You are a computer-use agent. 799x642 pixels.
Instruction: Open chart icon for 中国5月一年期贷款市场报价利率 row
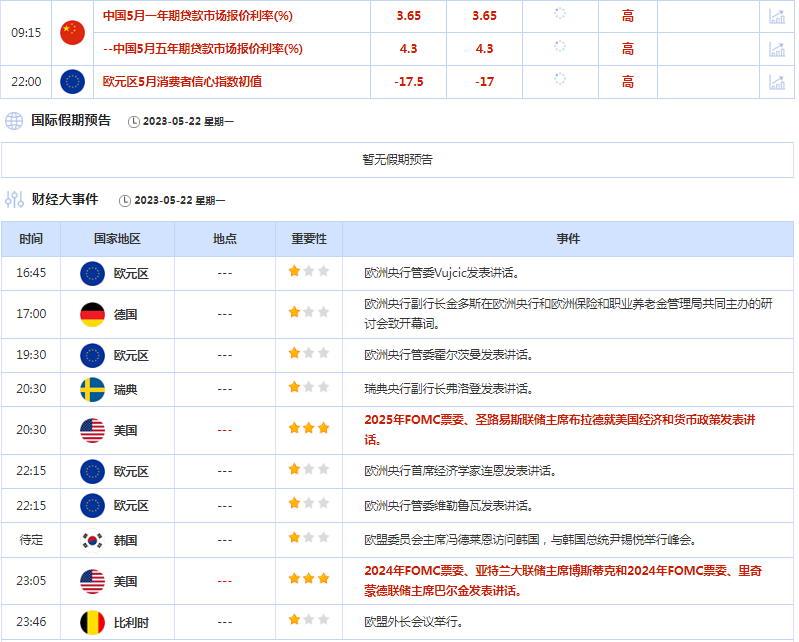[776, 16]
